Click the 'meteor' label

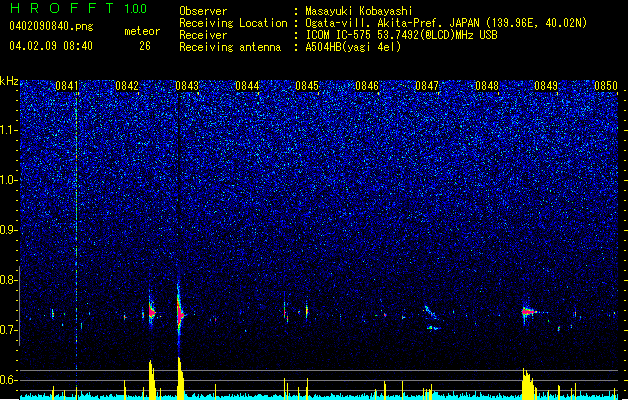(x=142, y=31)
